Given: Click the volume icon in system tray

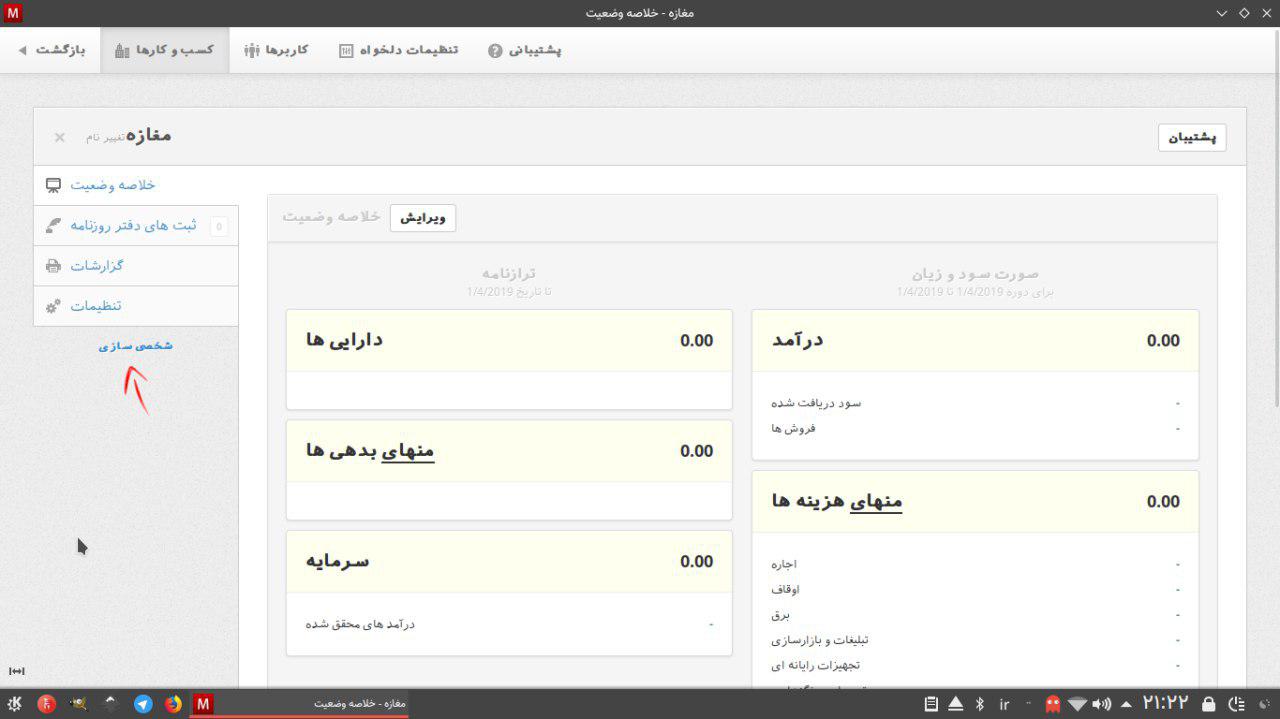Looking at the screenshot, I should (1102, 704).
